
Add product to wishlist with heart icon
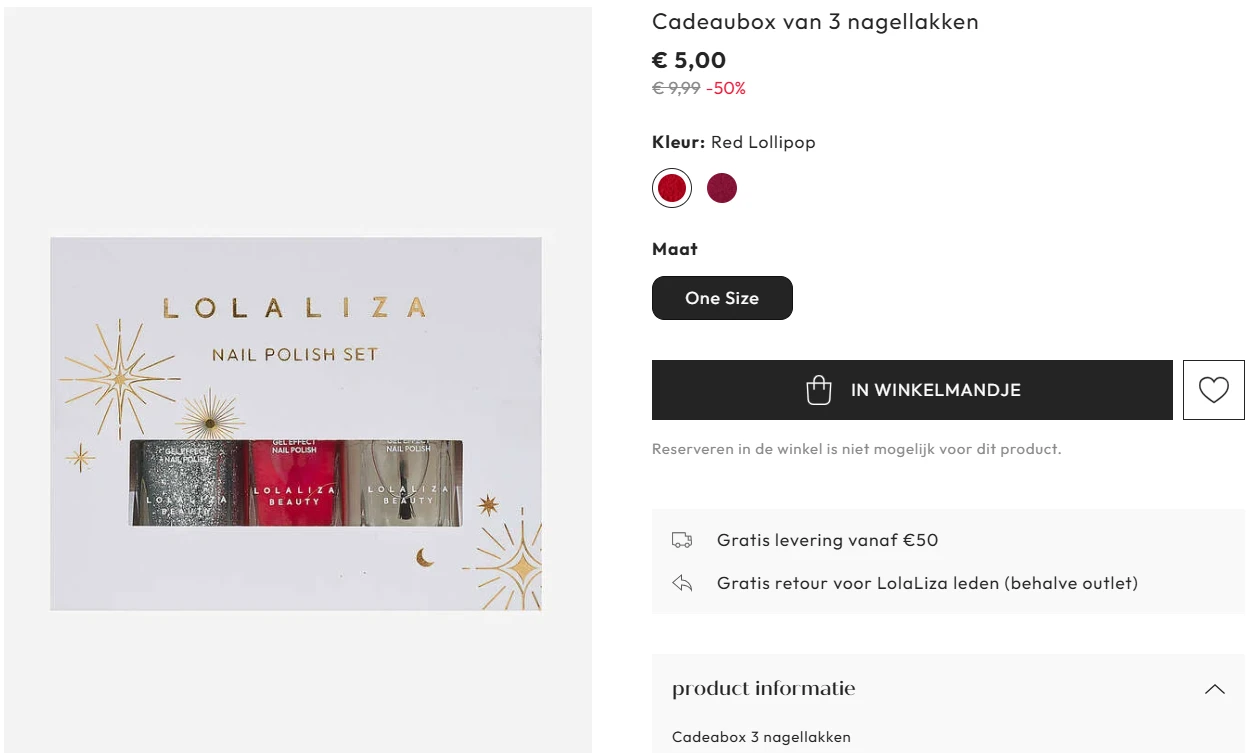pos(1213,390)
